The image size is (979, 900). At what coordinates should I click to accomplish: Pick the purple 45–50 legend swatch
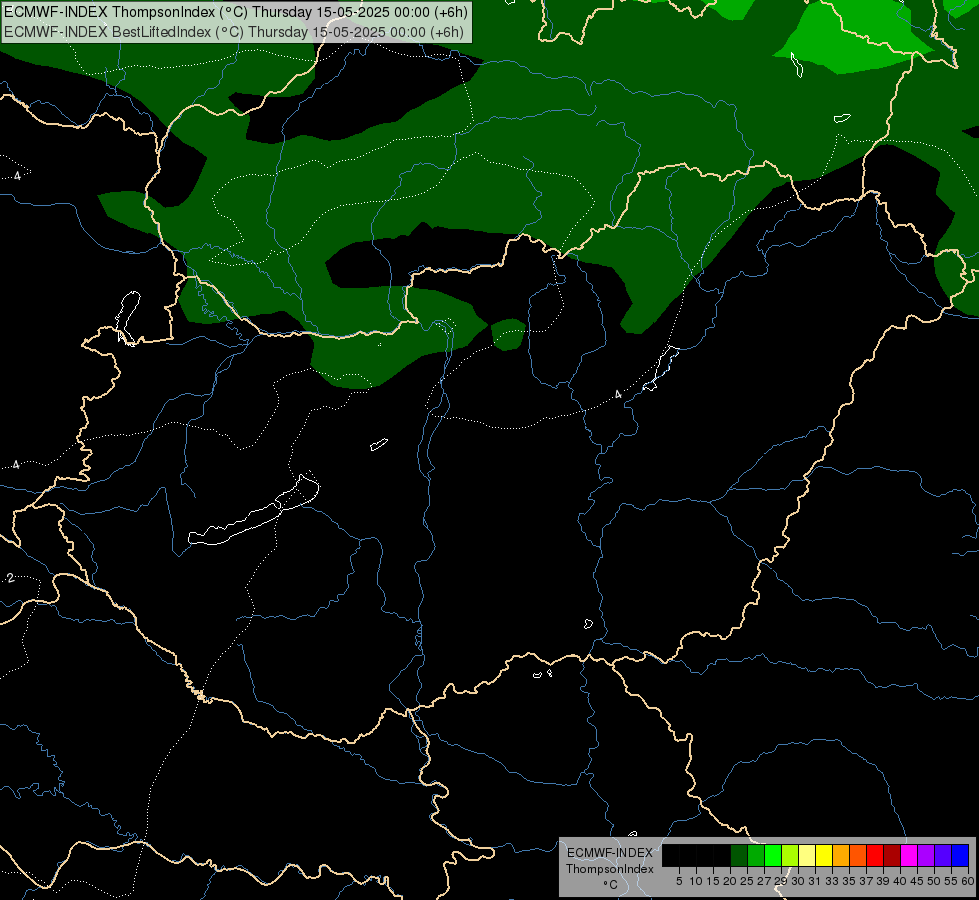926,855
